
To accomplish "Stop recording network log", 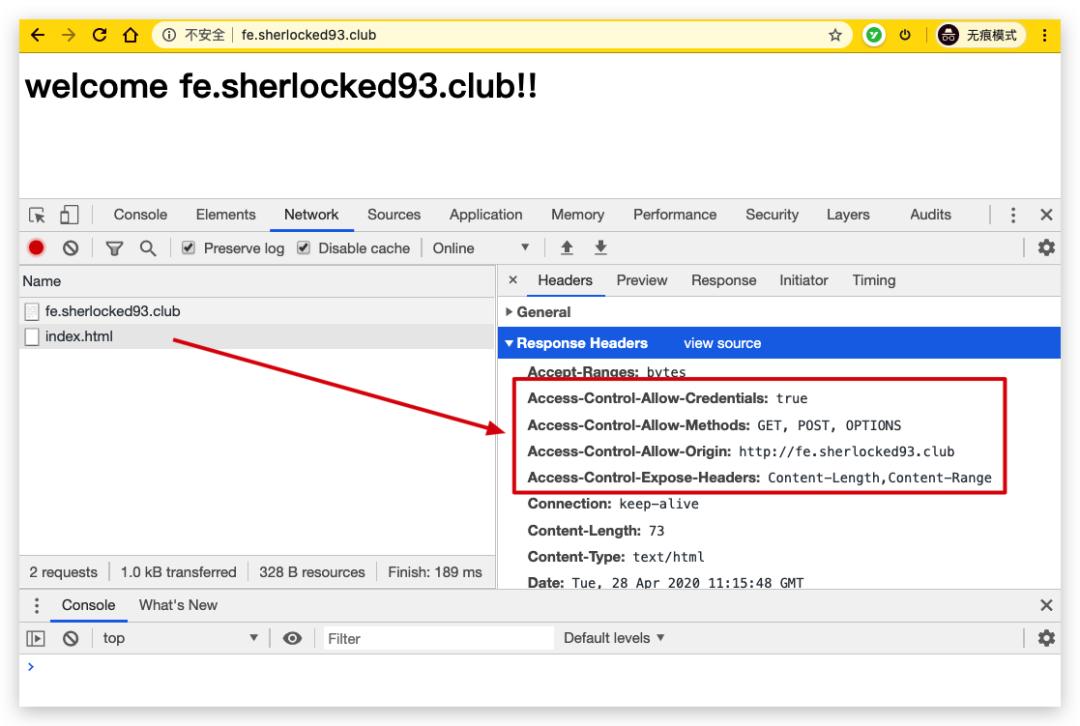I will 37,248.
